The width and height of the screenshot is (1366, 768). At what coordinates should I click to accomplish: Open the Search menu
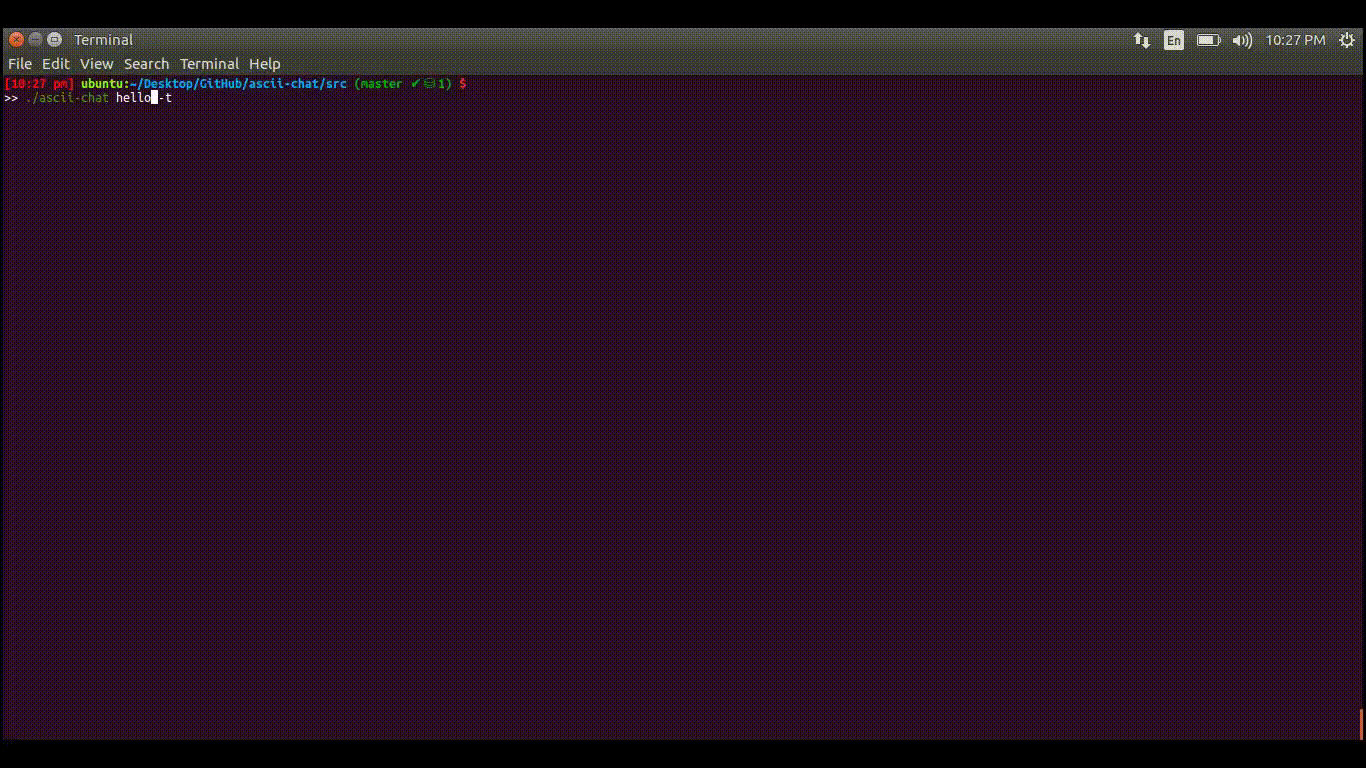click(x=146, y=64)
